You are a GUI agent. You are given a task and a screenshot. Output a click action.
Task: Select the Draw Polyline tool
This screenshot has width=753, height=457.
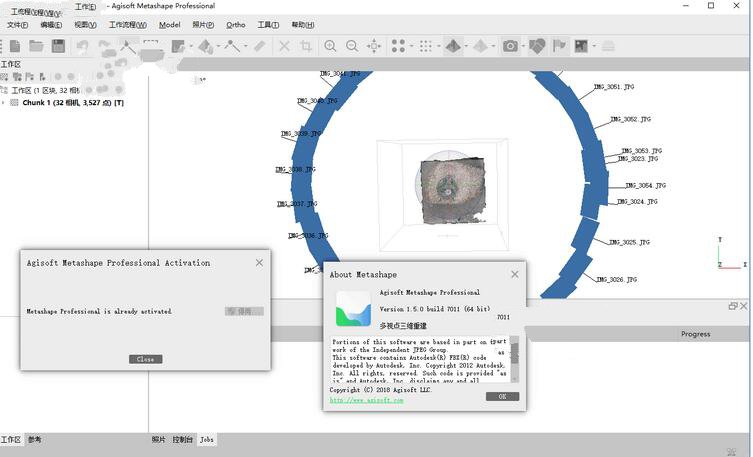click(x=232, y=46)
